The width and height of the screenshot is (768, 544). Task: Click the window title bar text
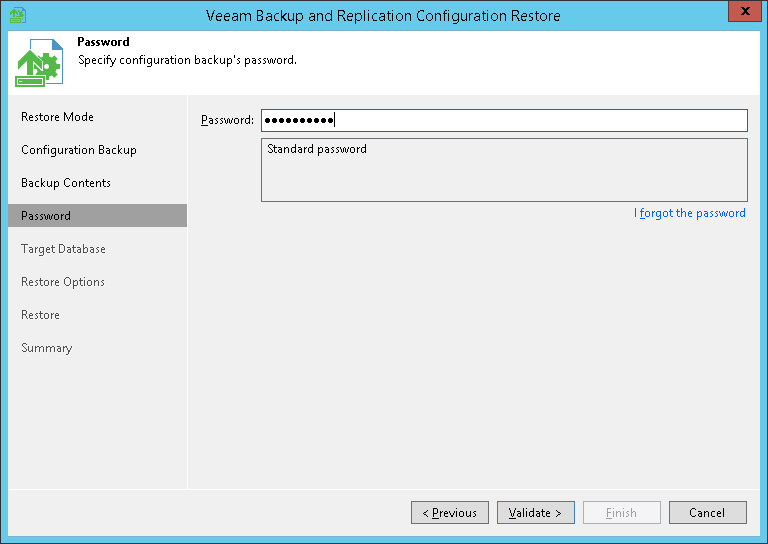pyautogui.click(x=383, y=15)
